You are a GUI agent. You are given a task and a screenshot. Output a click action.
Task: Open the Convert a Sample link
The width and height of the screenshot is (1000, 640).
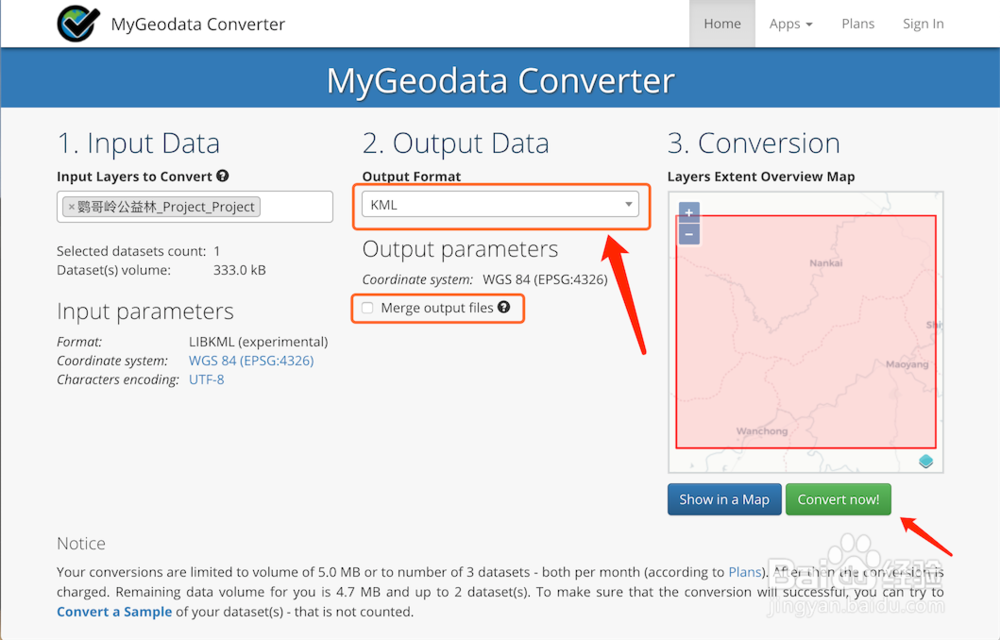coord(114,611)
